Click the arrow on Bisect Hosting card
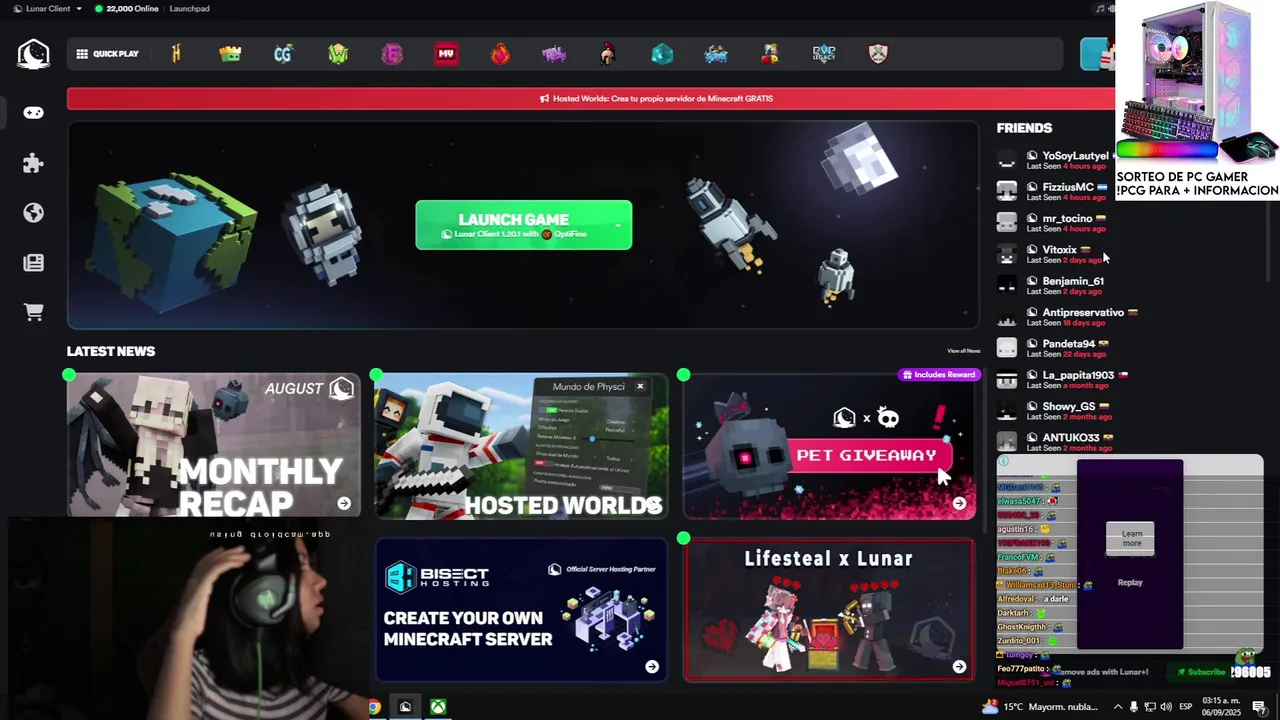 click(x=652, y=666)
